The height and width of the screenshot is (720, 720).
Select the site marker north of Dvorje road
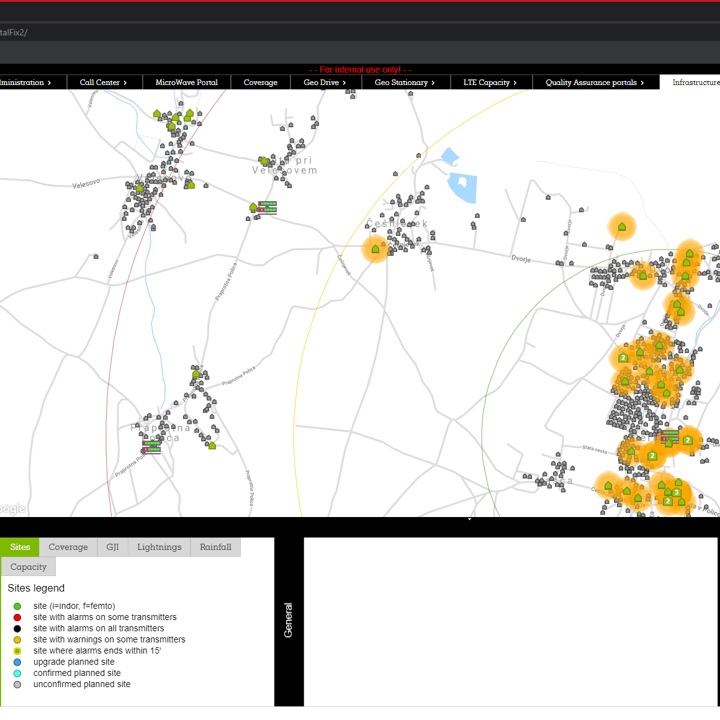pos(622,227)
